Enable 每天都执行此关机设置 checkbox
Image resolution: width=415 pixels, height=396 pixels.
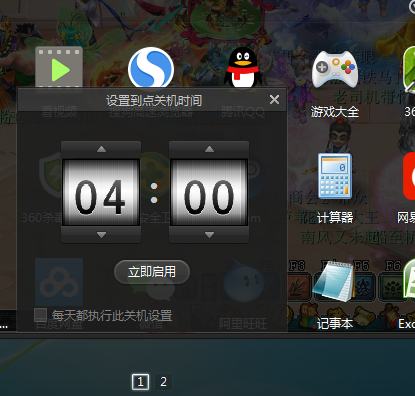point(41,315)
